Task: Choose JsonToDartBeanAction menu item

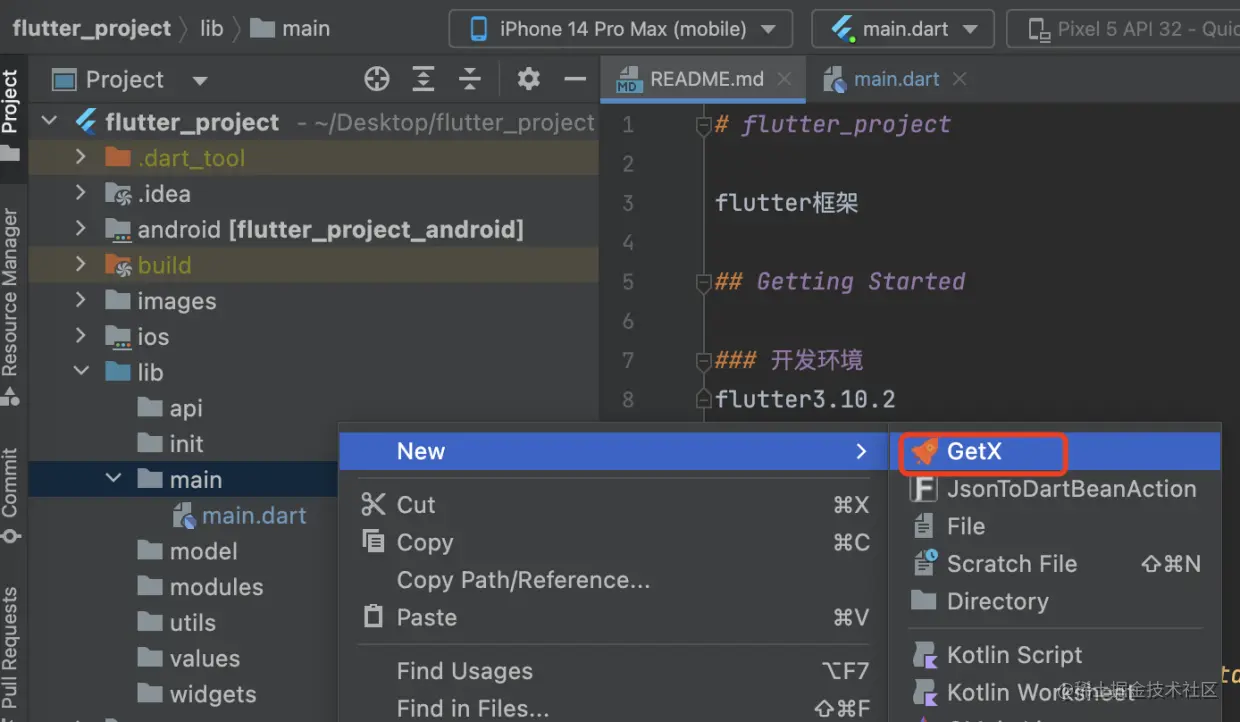Action: point(1055,489)
